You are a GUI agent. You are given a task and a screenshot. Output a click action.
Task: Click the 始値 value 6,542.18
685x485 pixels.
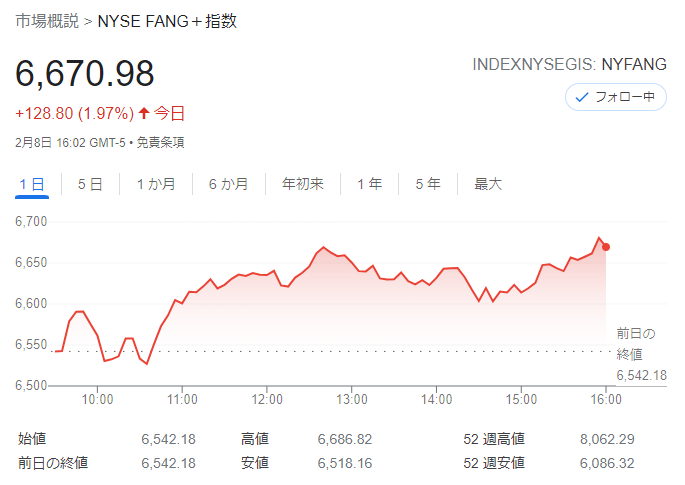(169, 439)
